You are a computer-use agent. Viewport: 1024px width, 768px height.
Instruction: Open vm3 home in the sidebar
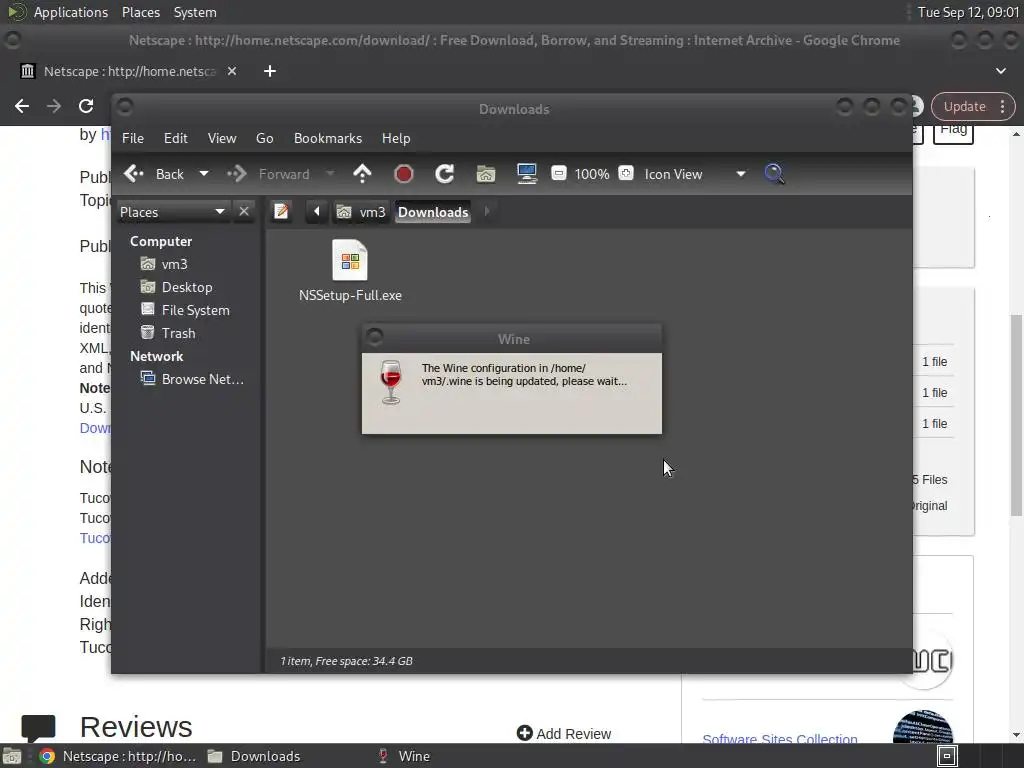click(x=174, y=264)
